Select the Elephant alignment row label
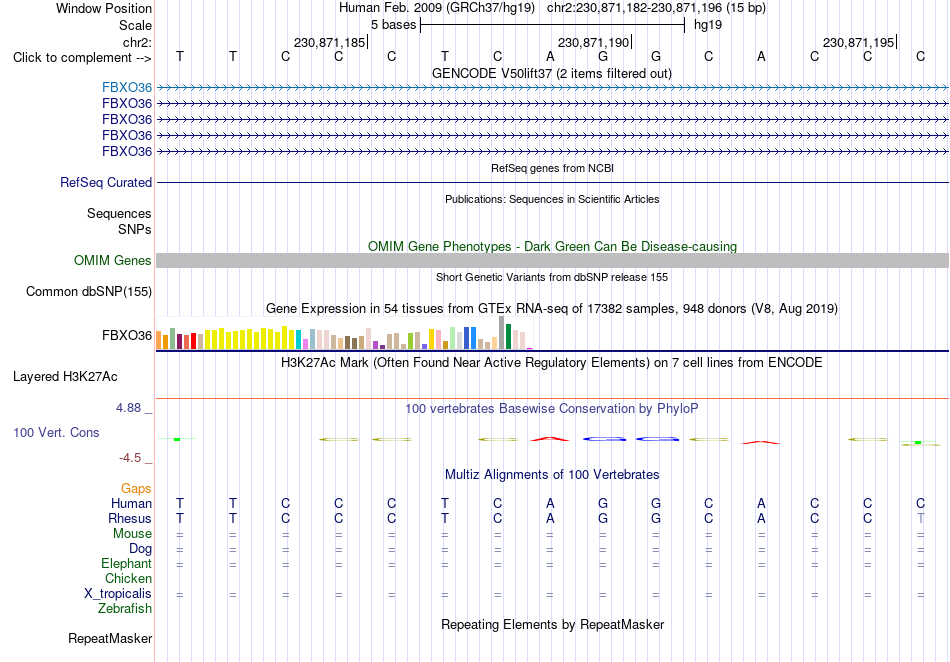The image size is (950, 662). [127, 563]
